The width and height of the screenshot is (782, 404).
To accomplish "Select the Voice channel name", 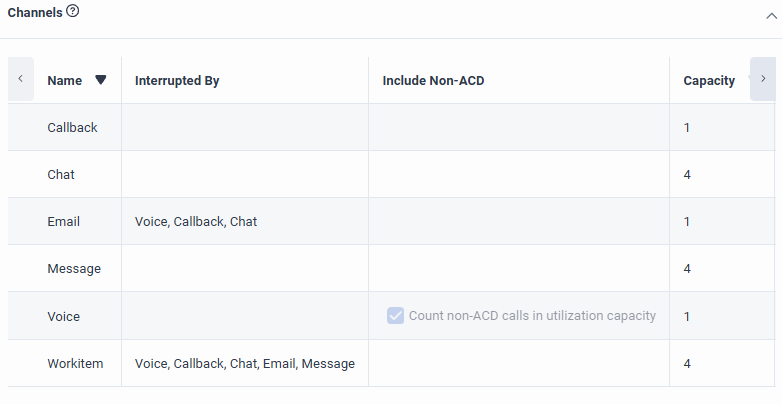I will (x=63, y=316).
